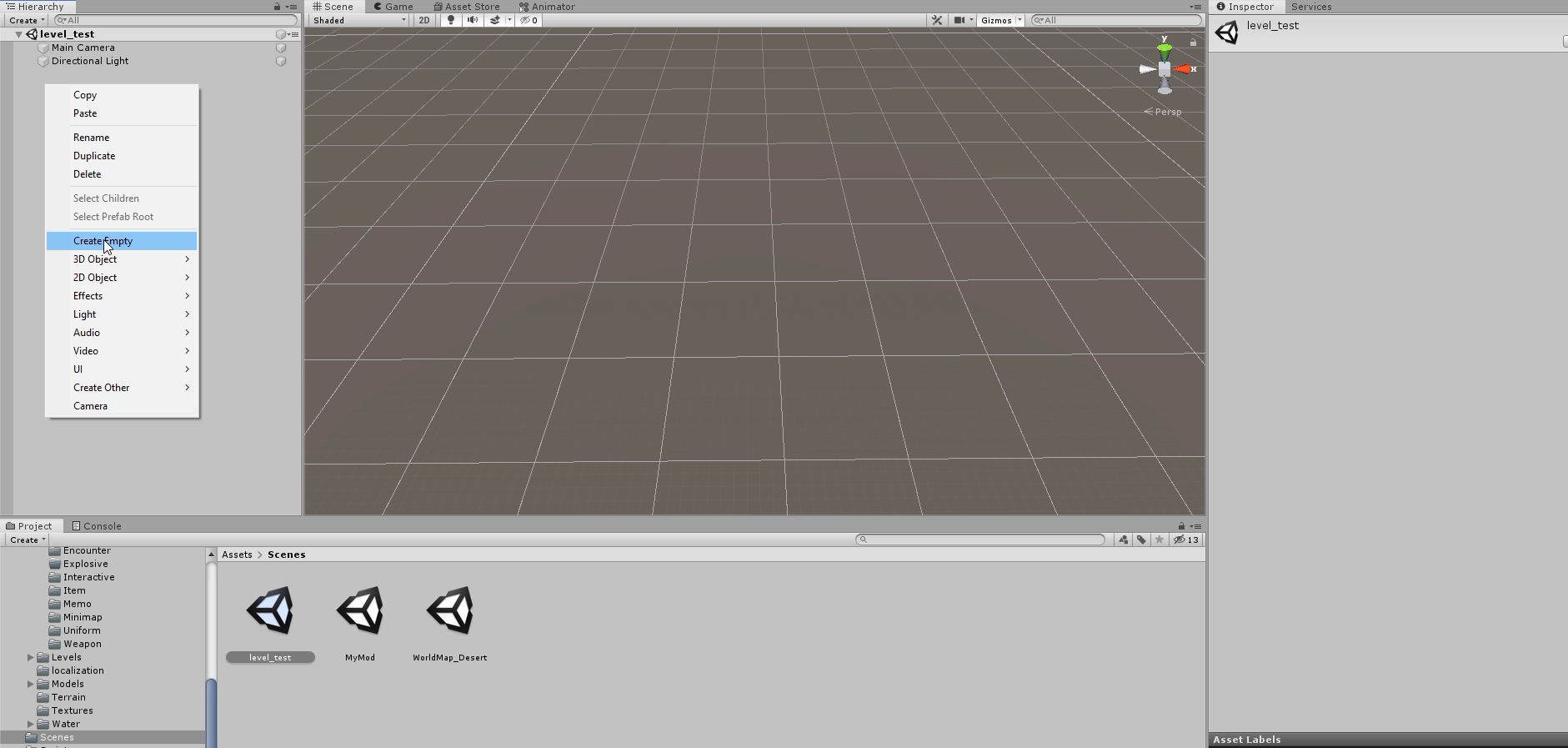The height and width of the screenshot is (748, 1568).
Task: Select Main Camera in the Hierarchy
Action: [83, 48]
